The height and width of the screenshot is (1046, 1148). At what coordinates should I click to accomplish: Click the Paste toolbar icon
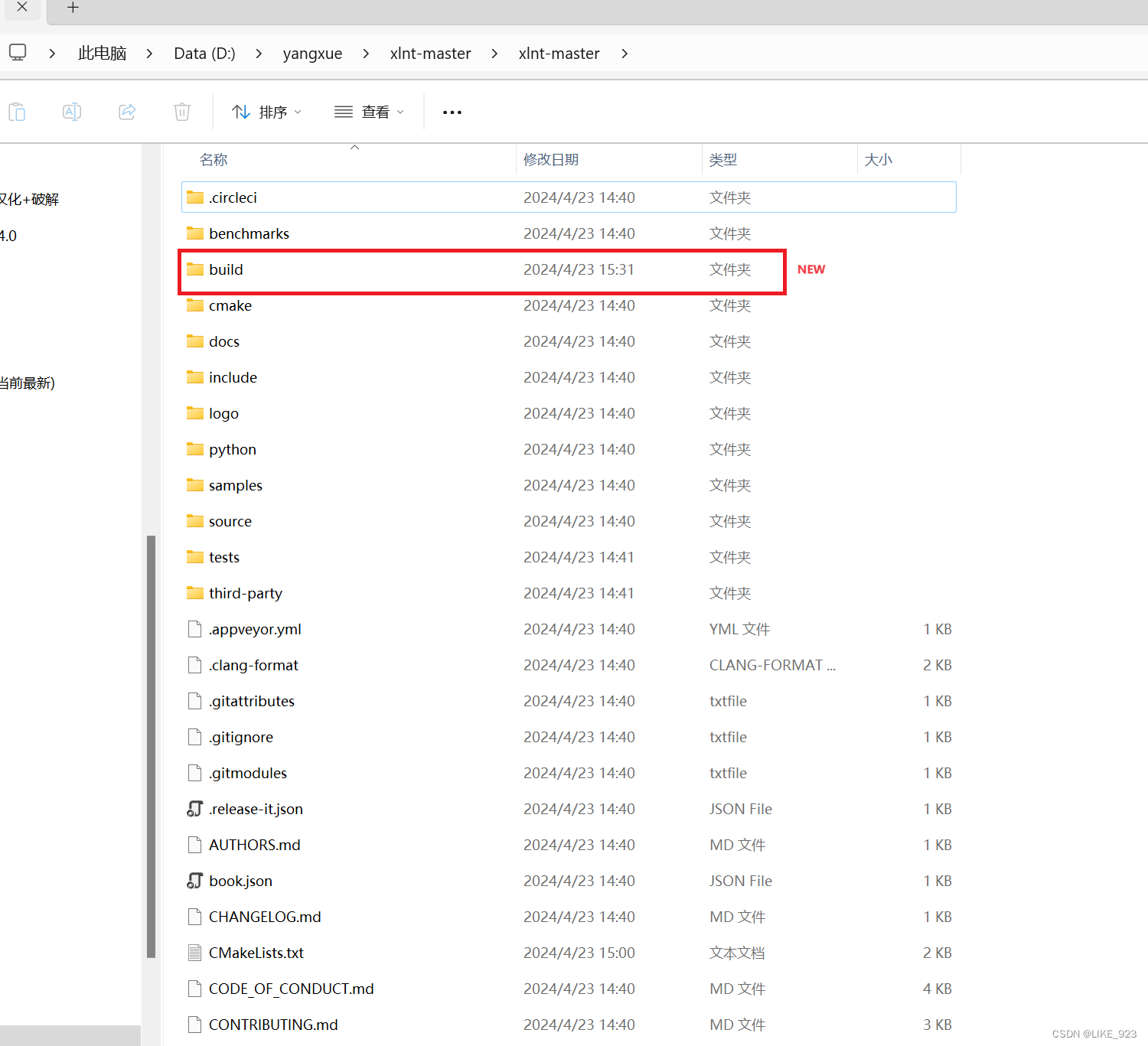coord(17,112)
